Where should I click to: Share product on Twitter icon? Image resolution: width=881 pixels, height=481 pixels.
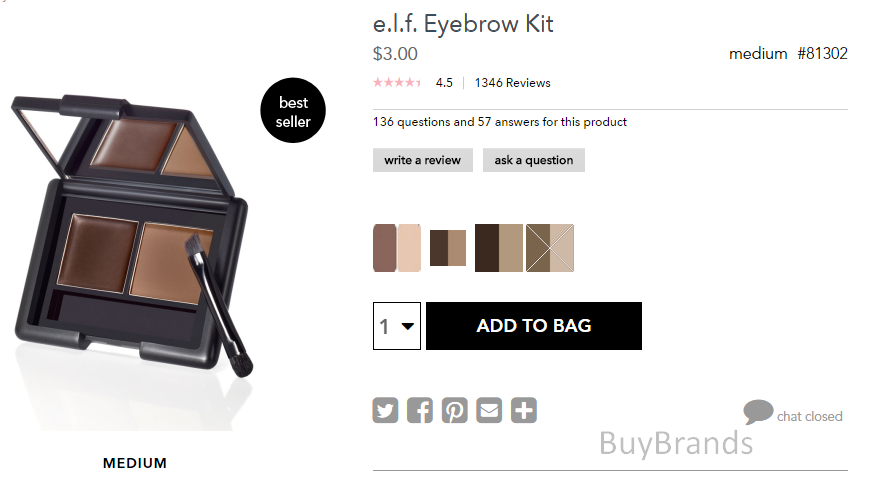coord(385,410)
